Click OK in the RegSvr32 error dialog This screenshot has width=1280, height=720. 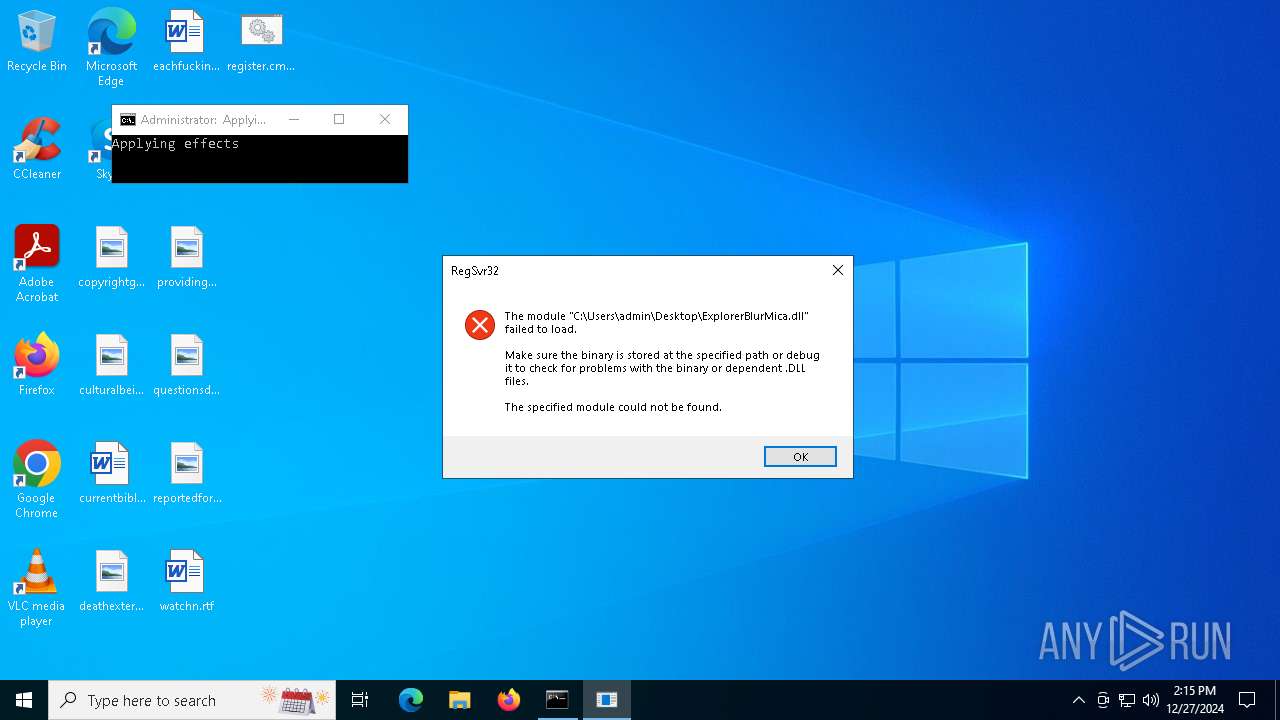click(x=800, y=456)
